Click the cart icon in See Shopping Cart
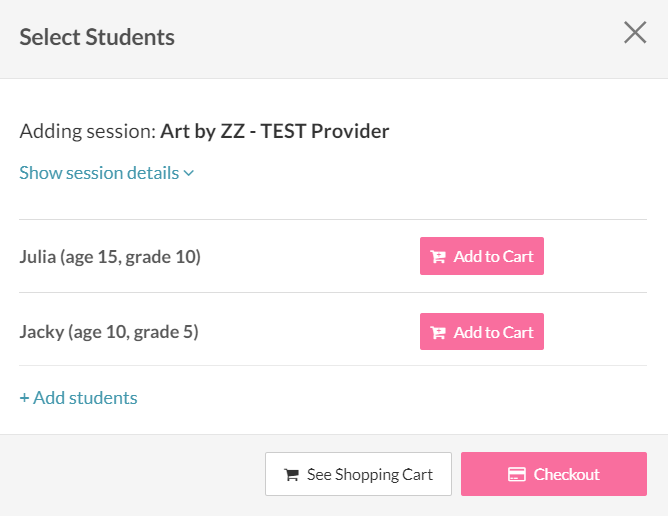 coord(291,475)
